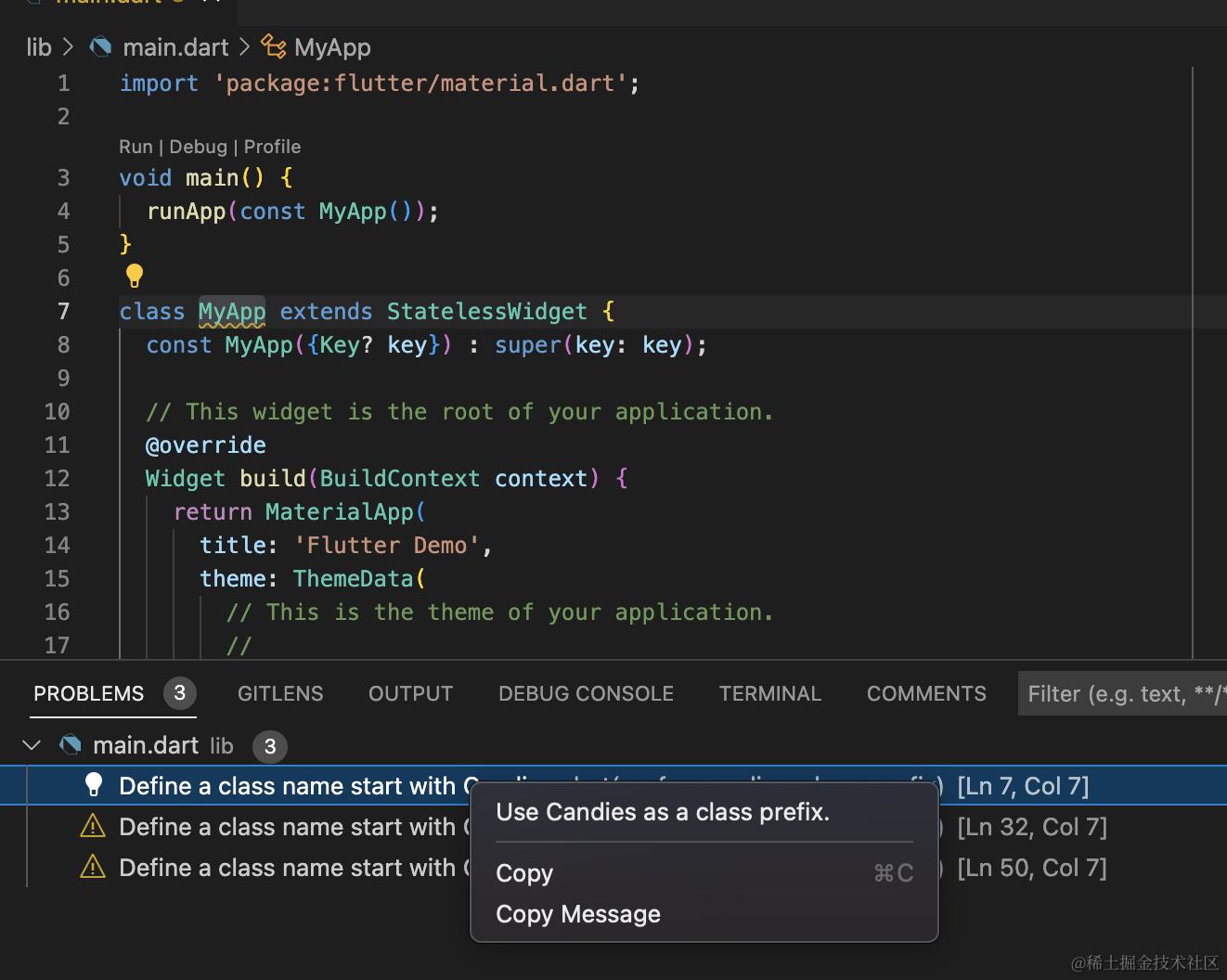Click the lightbulb icon in the selected problem row

(94, 785)
